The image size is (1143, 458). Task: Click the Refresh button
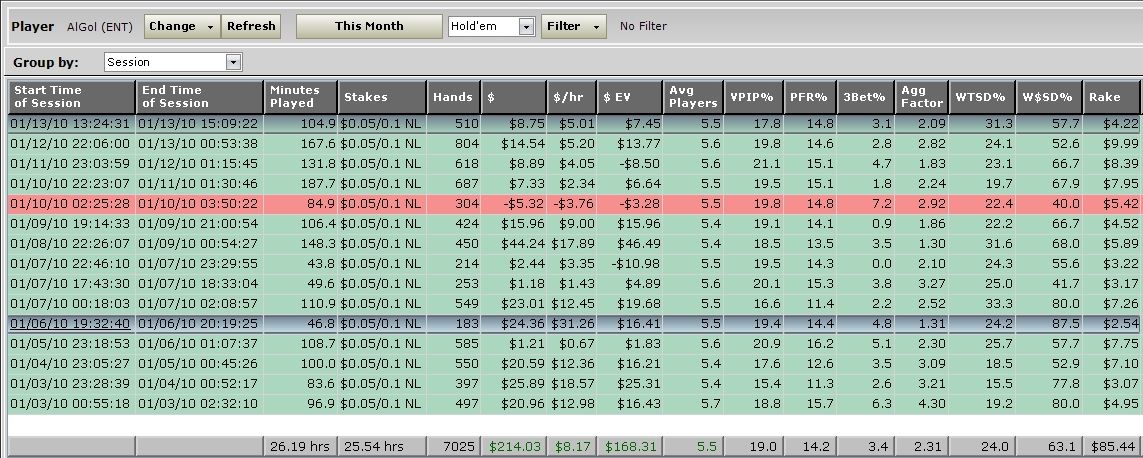(250, 26)
